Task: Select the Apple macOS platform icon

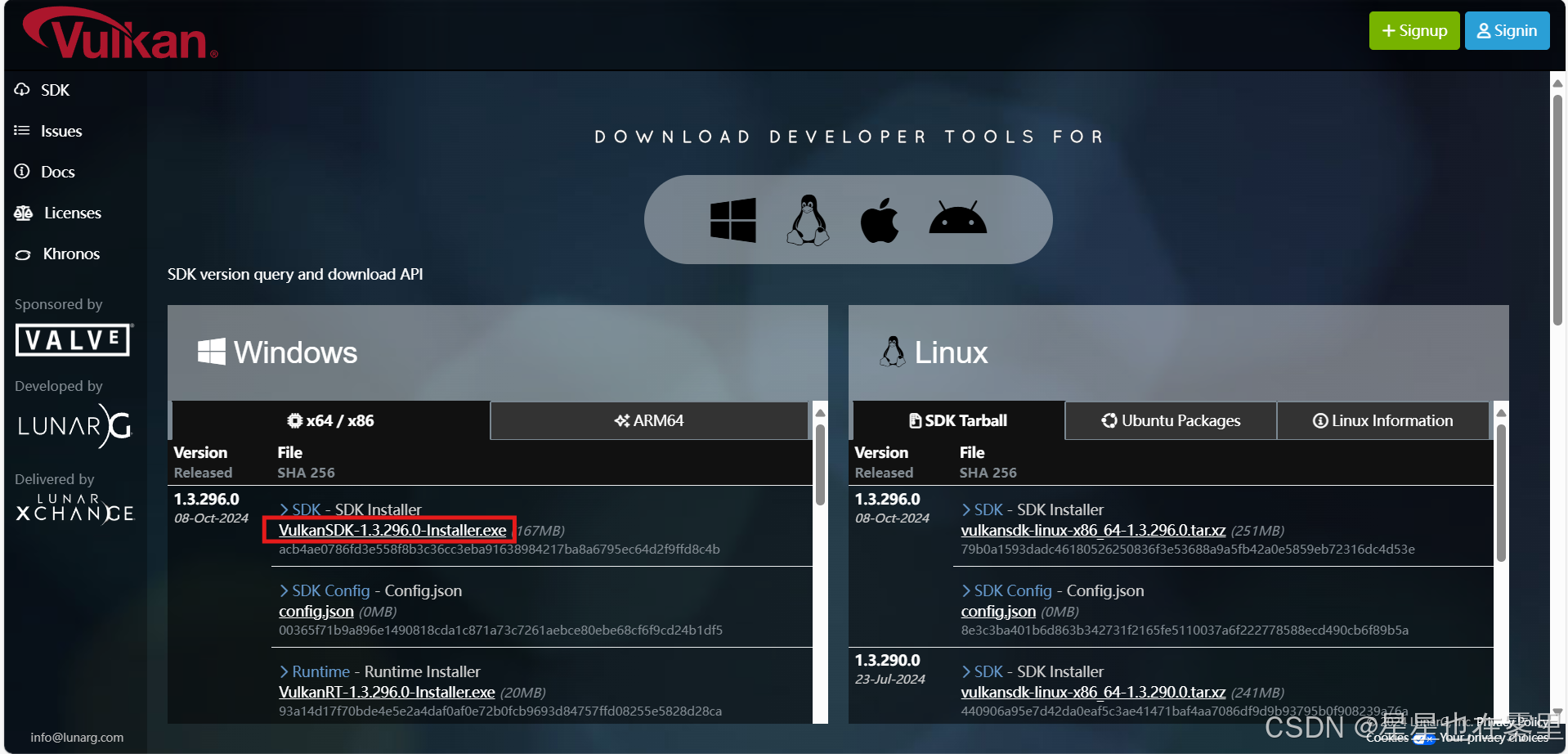Action: (880, 220)
